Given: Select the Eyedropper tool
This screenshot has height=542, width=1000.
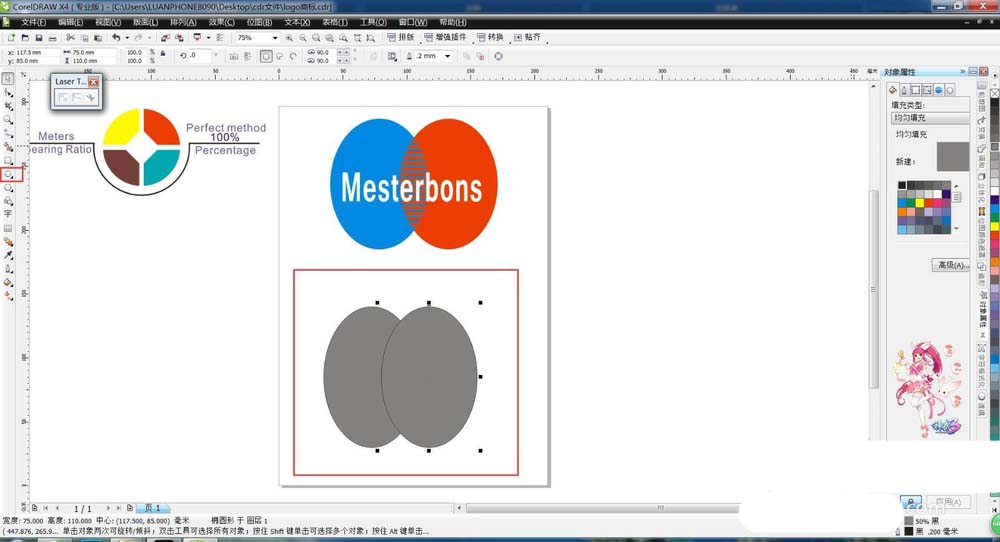Looking at the screenshot, I should coord(8,255).
